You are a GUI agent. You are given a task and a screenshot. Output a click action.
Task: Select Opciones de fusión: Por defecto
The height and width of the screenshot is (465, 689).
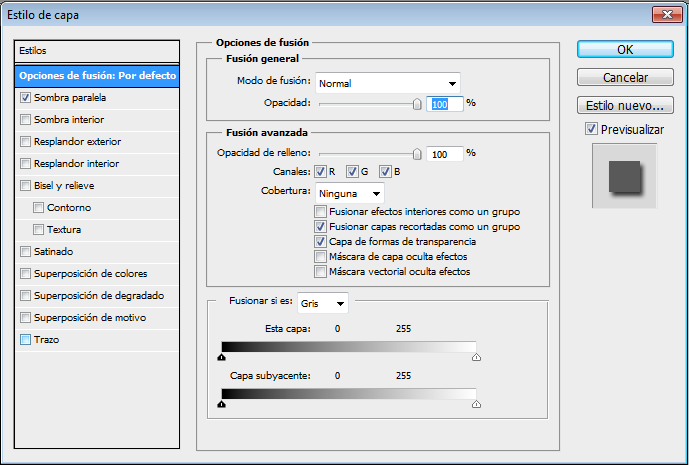97,76
